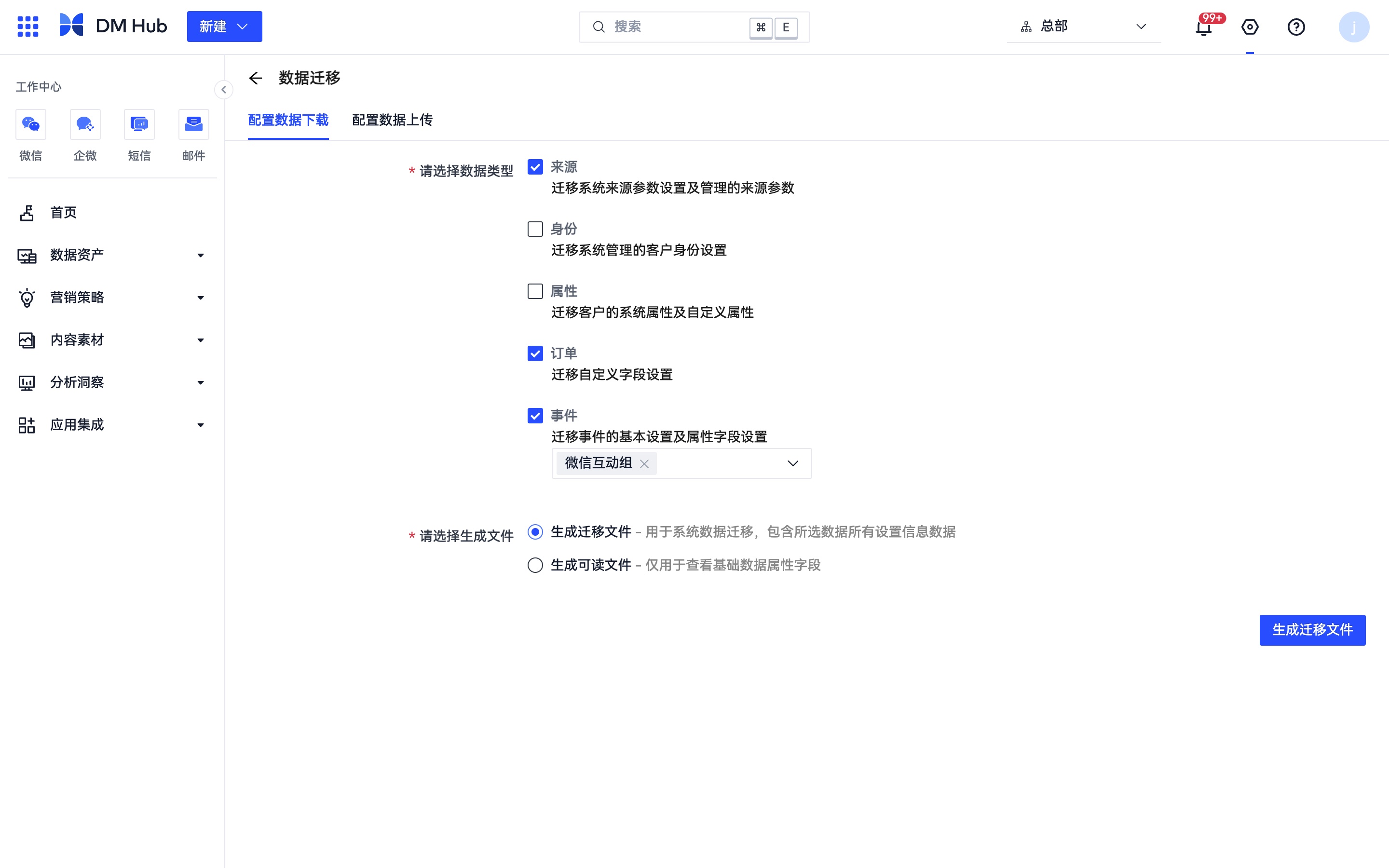
Task: Go back with the arrow beside 数据迁移
Action: (x=256, y=78)
